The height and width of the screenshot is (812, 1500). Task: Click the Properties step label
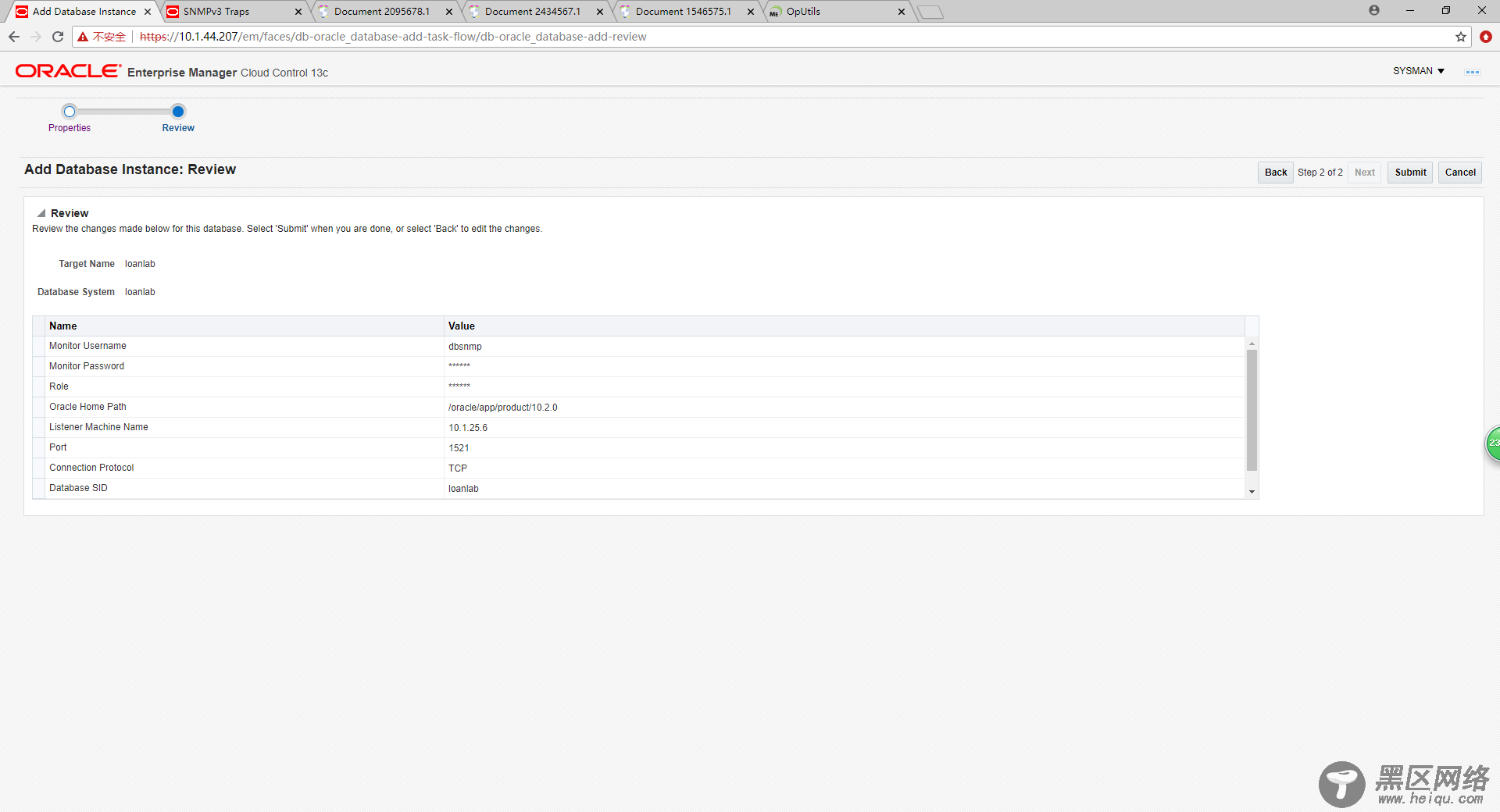70,128
